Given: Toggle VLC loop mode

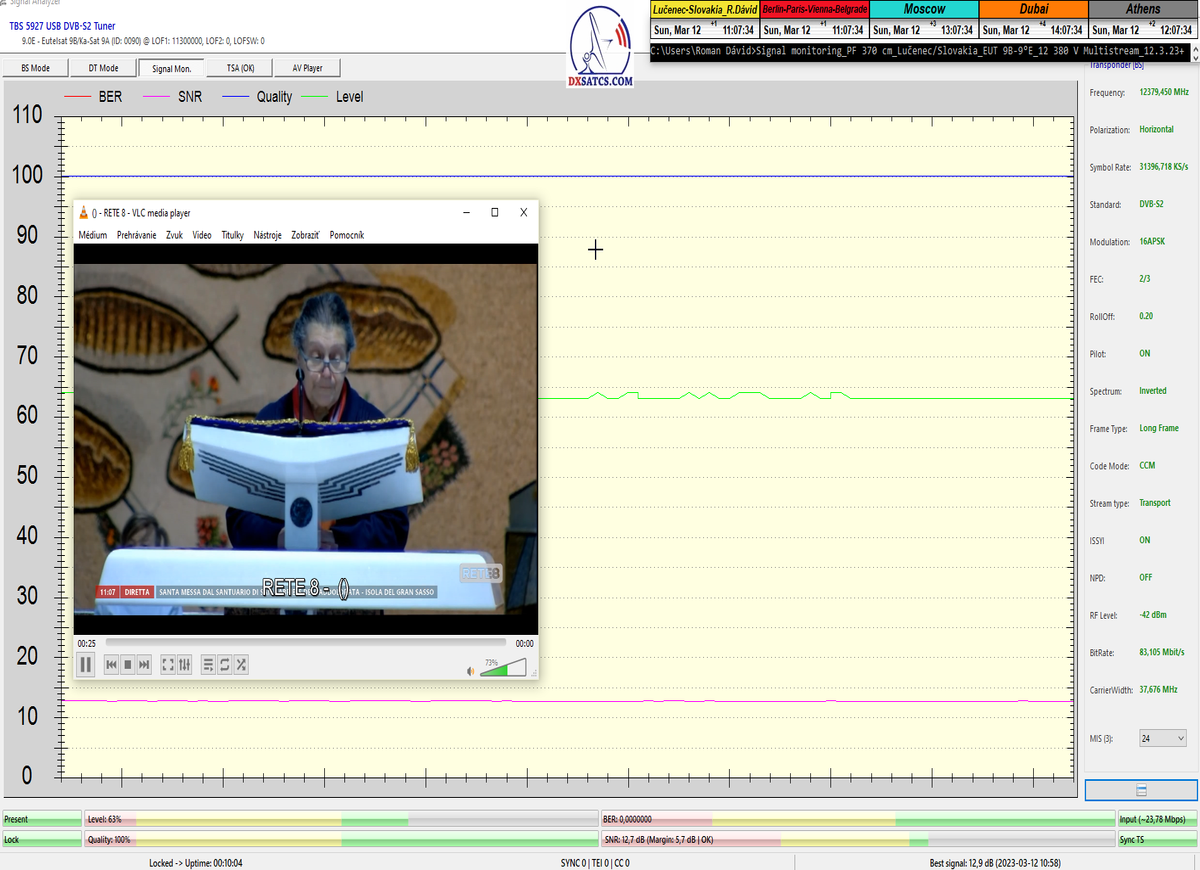Looking at the screenshot, I should 225,664.
